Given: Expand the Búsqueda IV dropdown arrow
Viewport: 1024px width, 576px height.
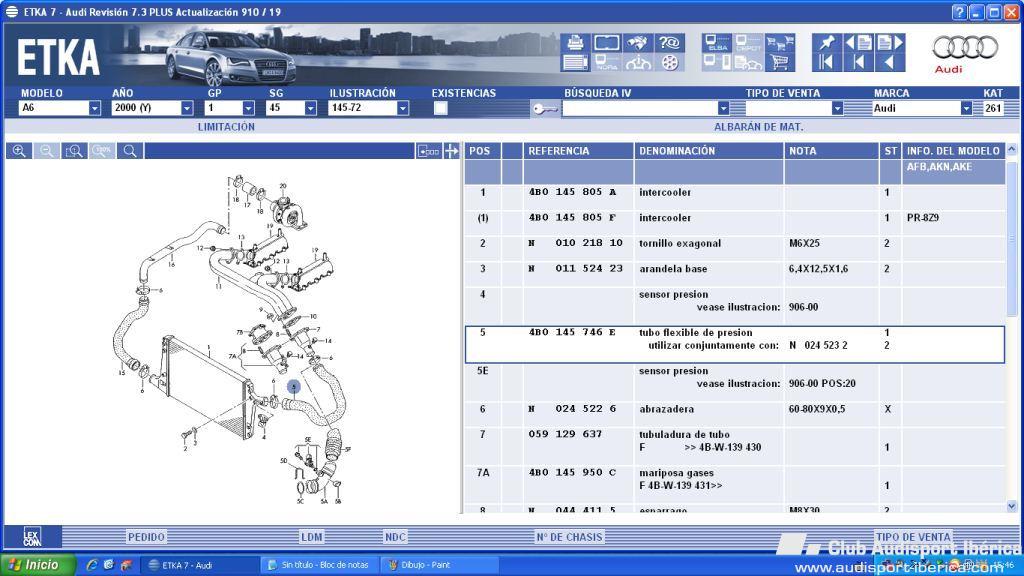Looking at the screenshot, I should 723,108.
